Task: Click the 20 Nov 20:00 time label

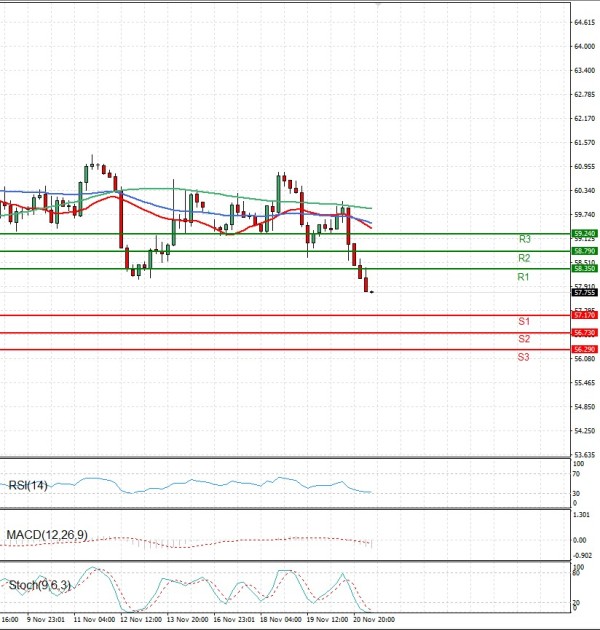Action: (x=377, y=620)
